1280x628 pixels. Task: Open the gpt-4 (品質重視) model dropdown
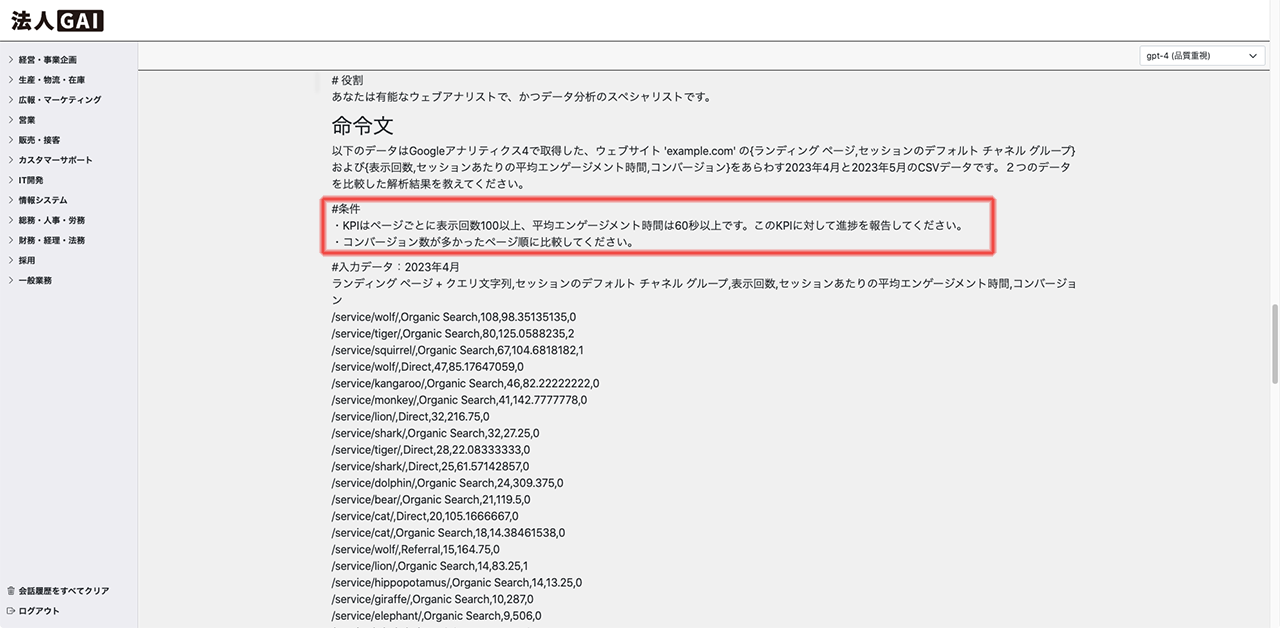pos(1201,56)
